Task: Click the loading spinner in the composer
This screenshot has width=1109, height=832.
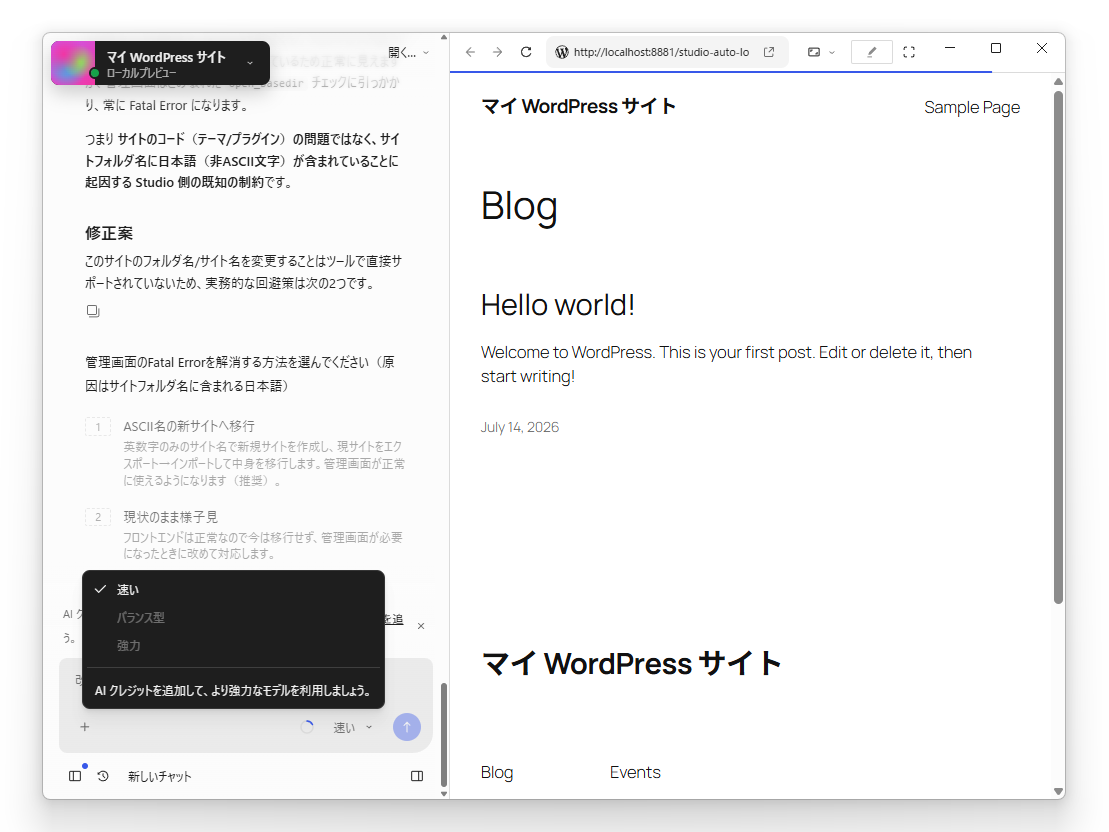Action: (307, 727)
